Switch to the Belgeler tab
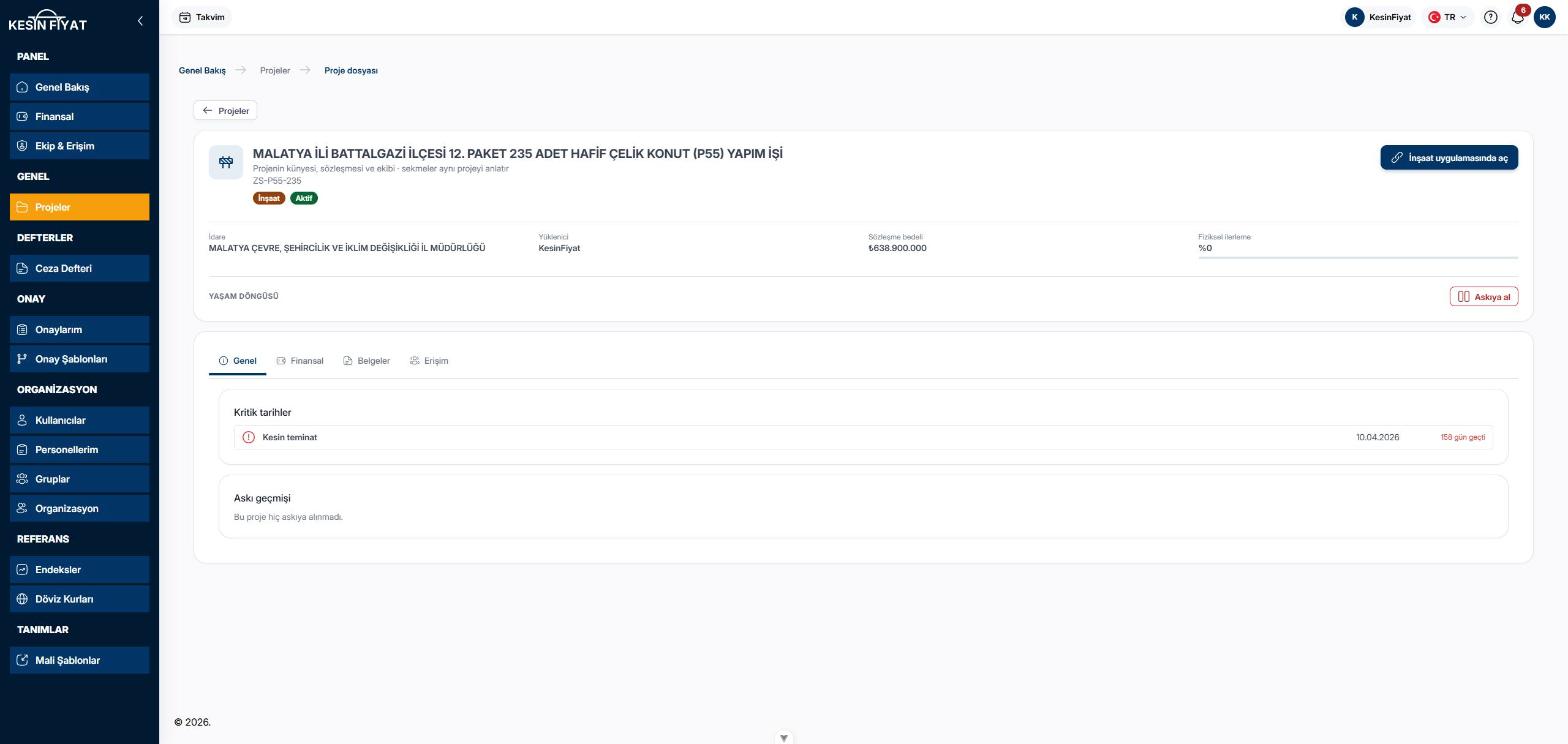Viewport: 1568px width, 744px height. (366, 361)
